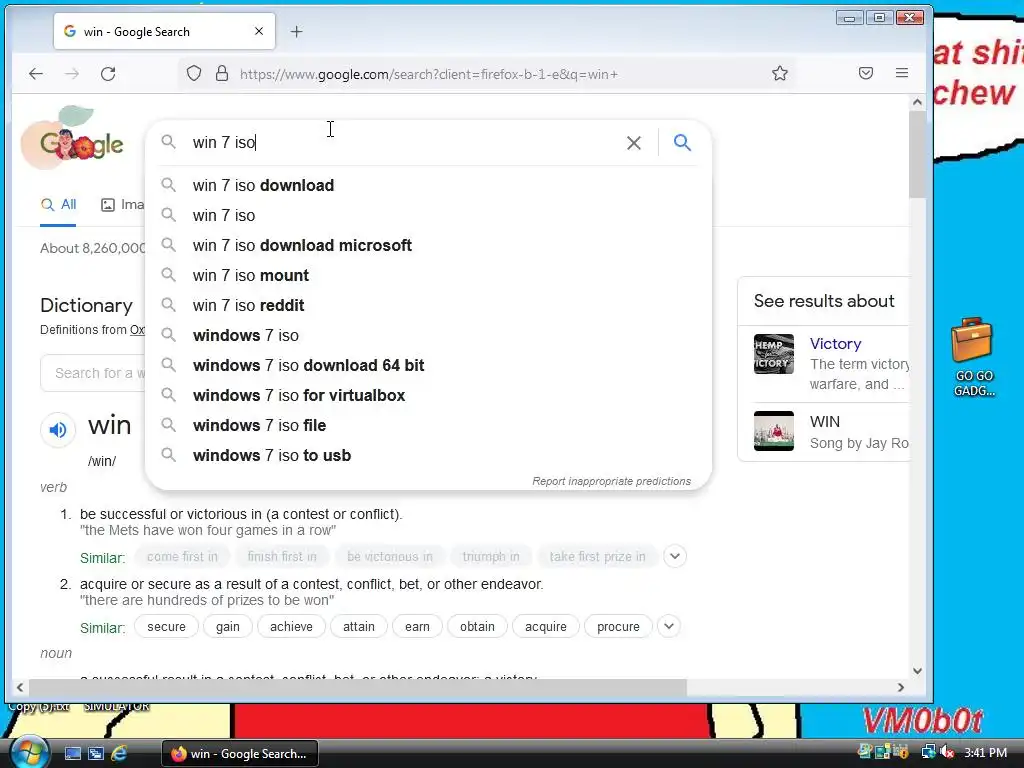Choose suggestion 'windows 7 iso to usb'
The height and width of the screenshot is (768, 1024).
point(428,456)
